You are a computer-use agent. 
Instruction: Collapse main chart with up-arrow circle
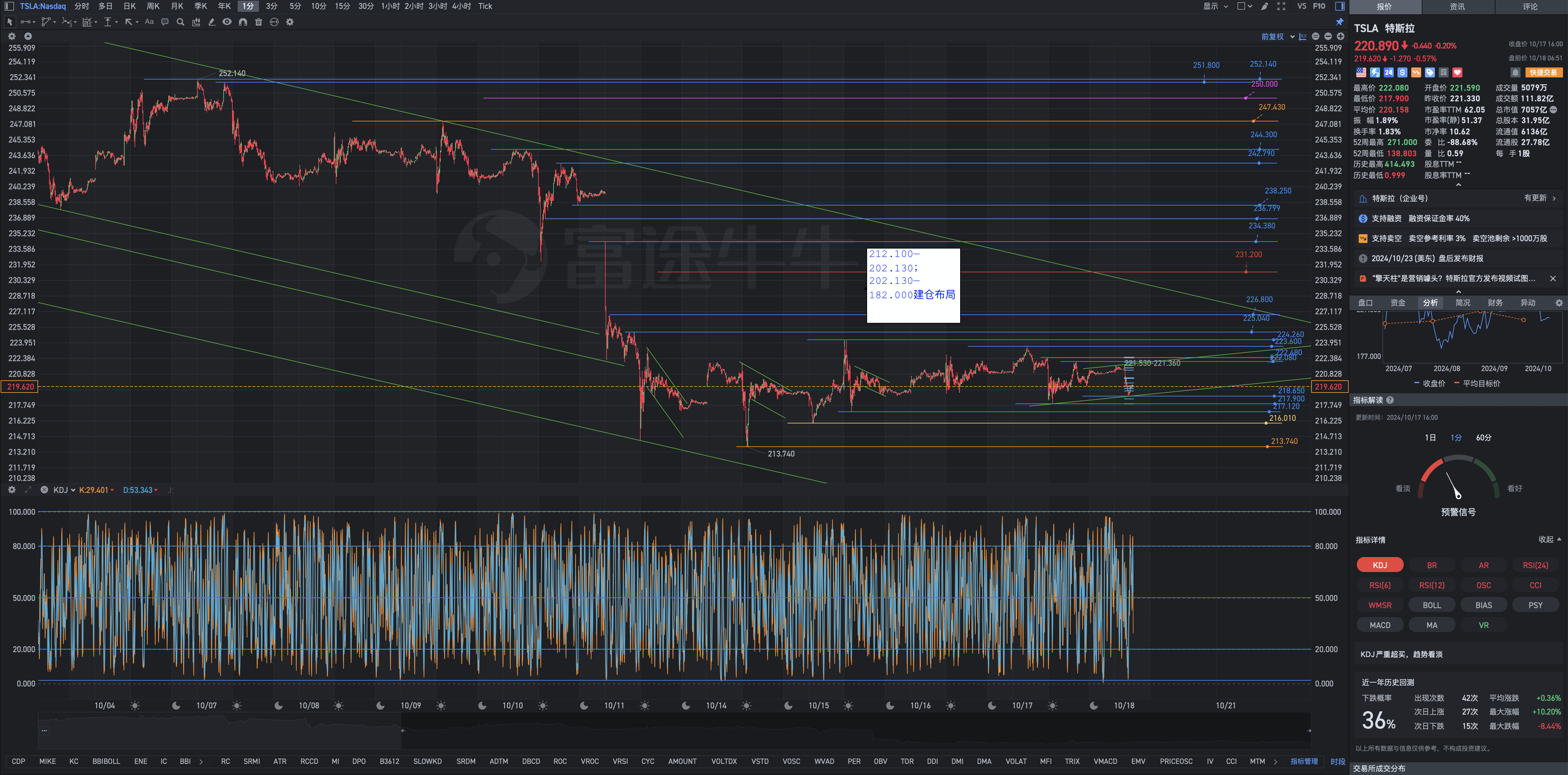28,37
